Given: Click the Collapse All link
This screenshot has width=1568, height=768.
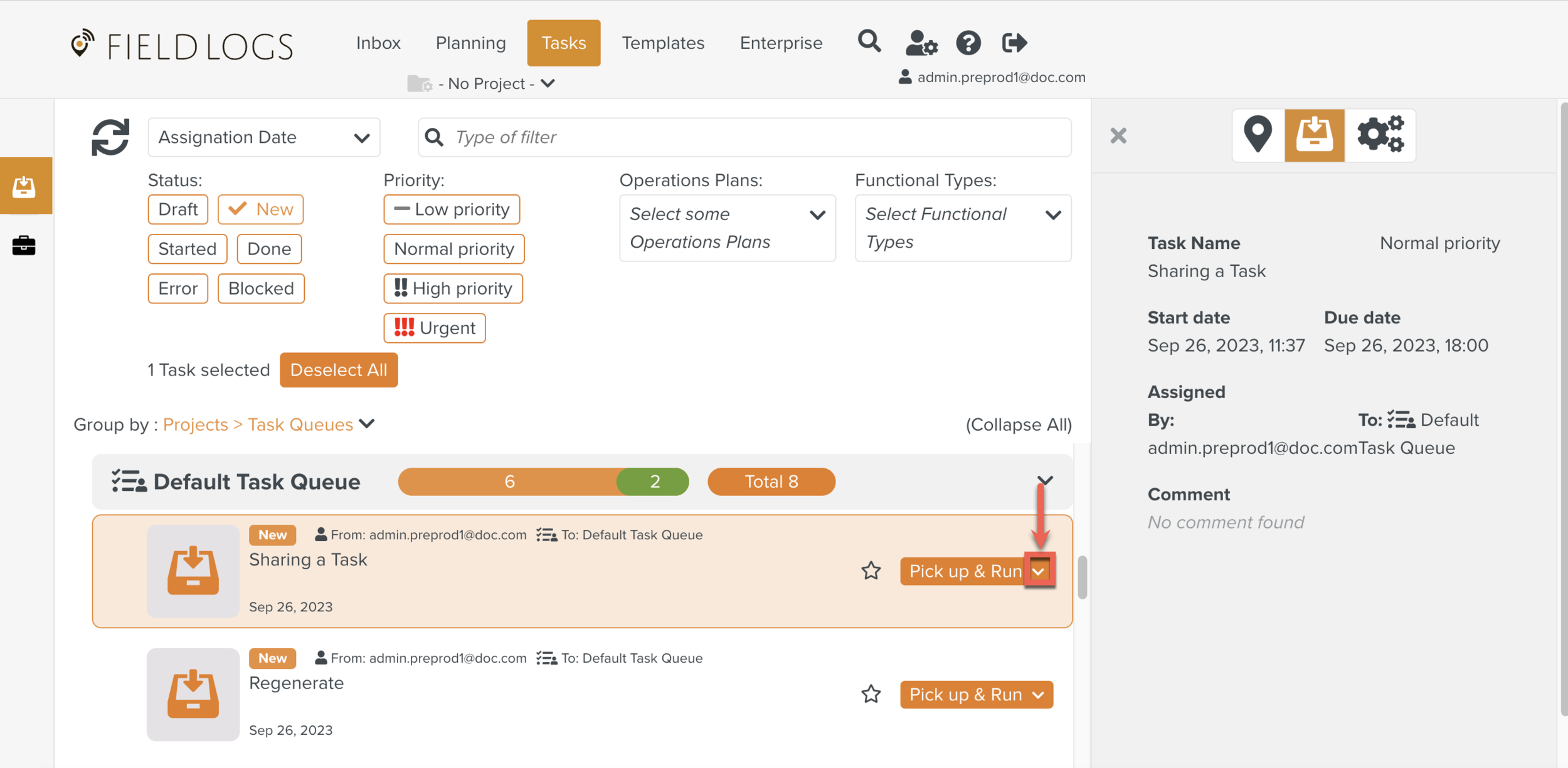Looking at the screenshot, I should tap(1019, 424).
